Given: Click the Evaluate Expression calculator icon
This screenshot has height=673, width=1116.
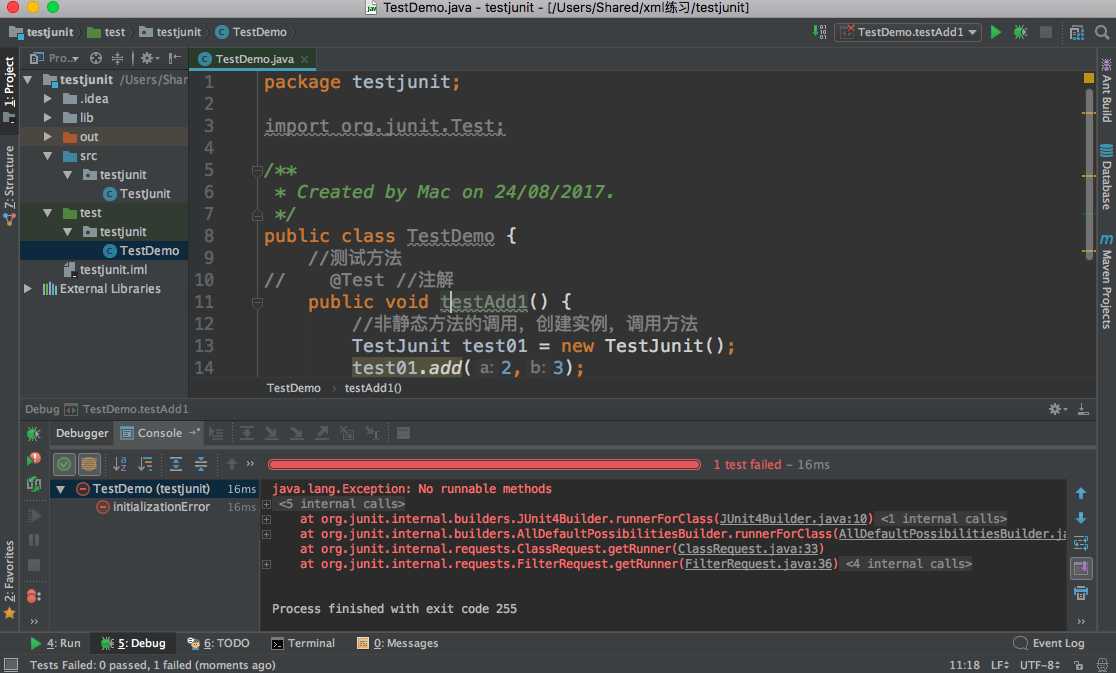Looking at the screenshot, I should (403, 433).
